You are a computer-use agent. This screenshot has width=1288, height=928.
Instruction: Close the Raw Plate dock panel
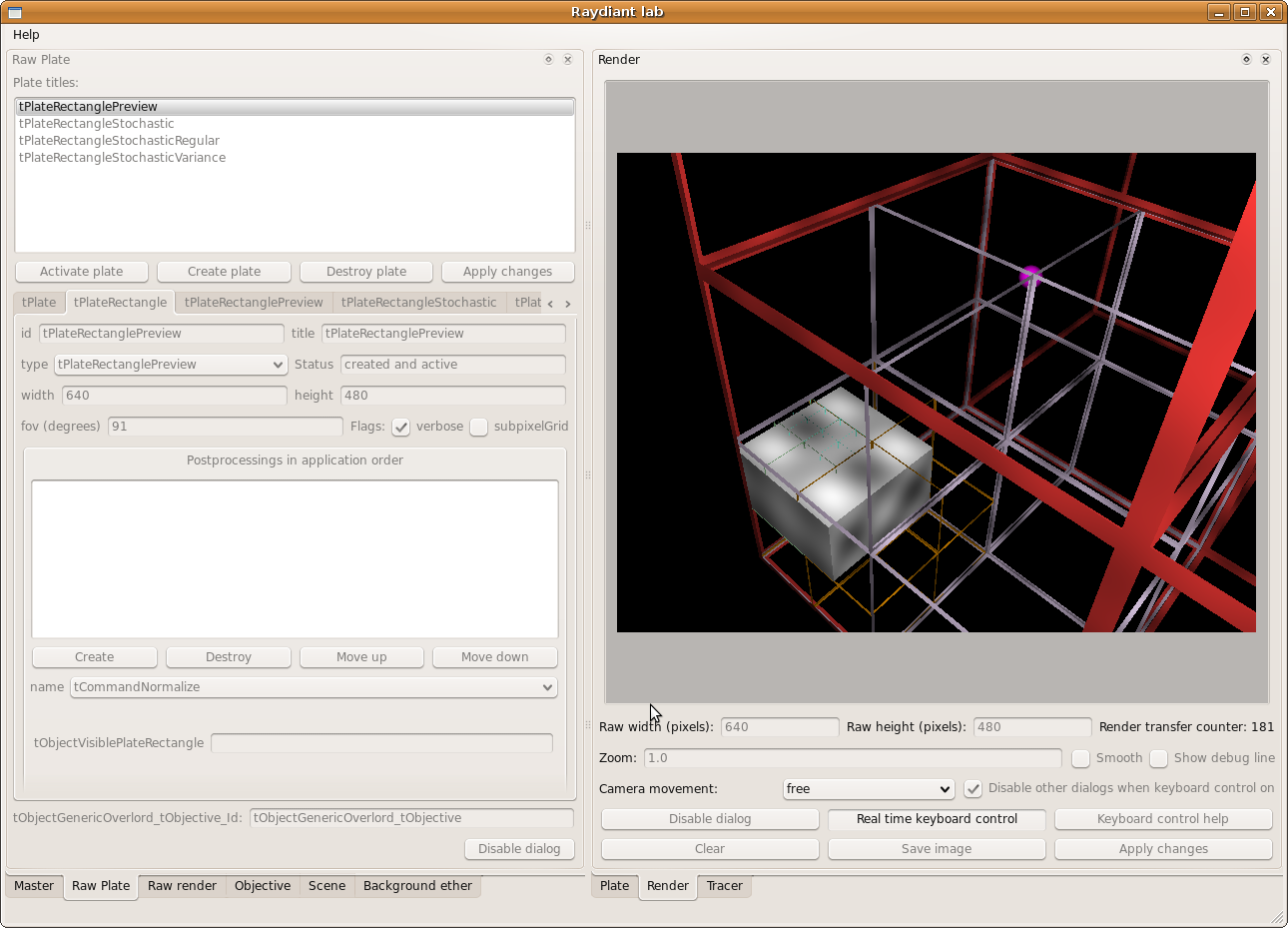point(568,60)
